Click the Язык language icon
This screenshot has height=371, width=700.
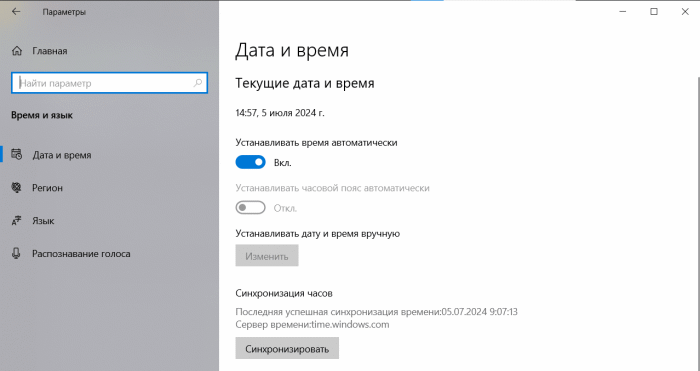(x=17, y=221)
